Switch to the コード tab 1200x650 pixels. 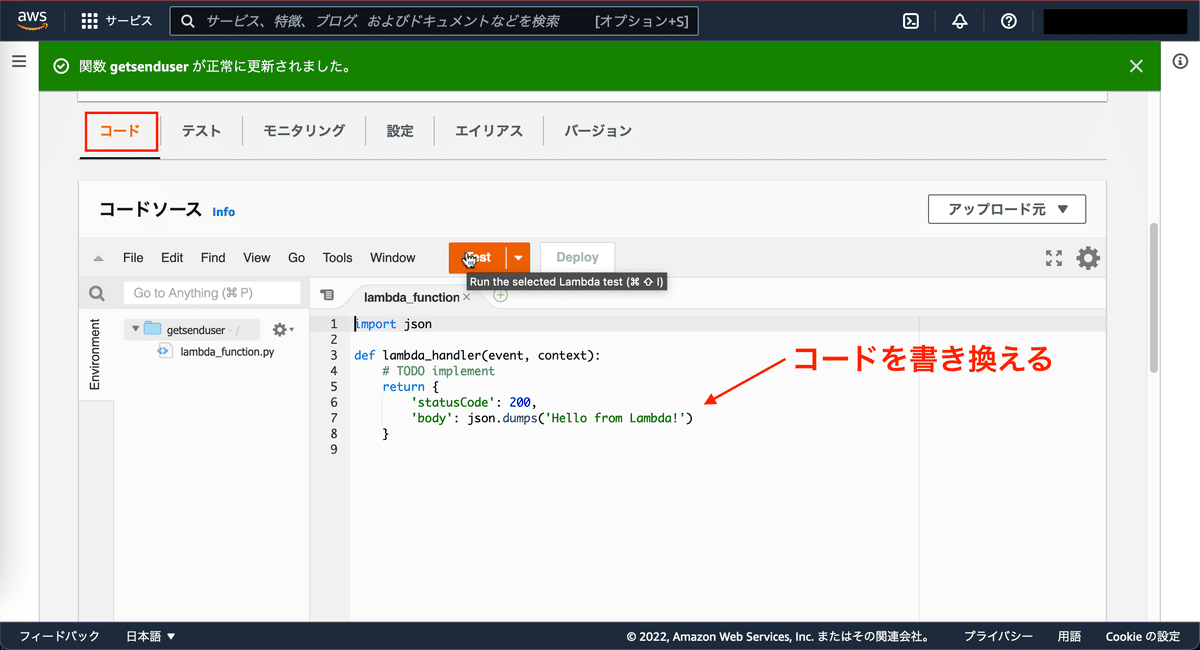point(120,131)
